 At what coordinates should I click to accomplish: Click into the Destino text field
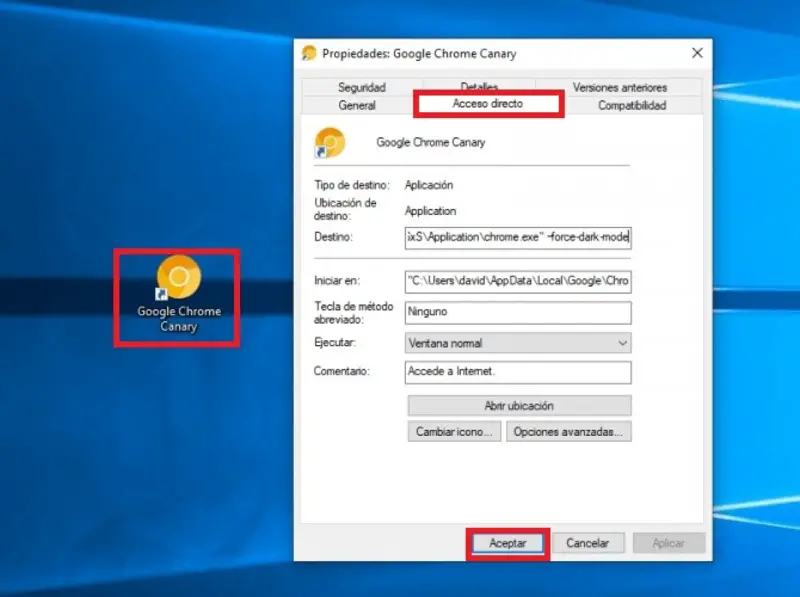click(x=518, y=238)
